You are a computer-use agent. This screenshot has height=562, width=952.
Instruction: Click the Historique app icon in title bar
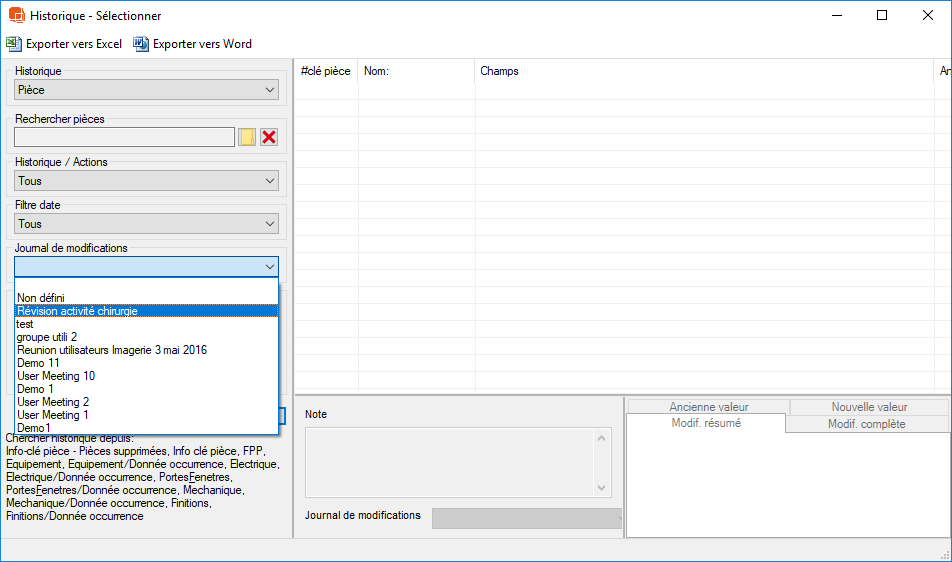[x=16, y=15]
